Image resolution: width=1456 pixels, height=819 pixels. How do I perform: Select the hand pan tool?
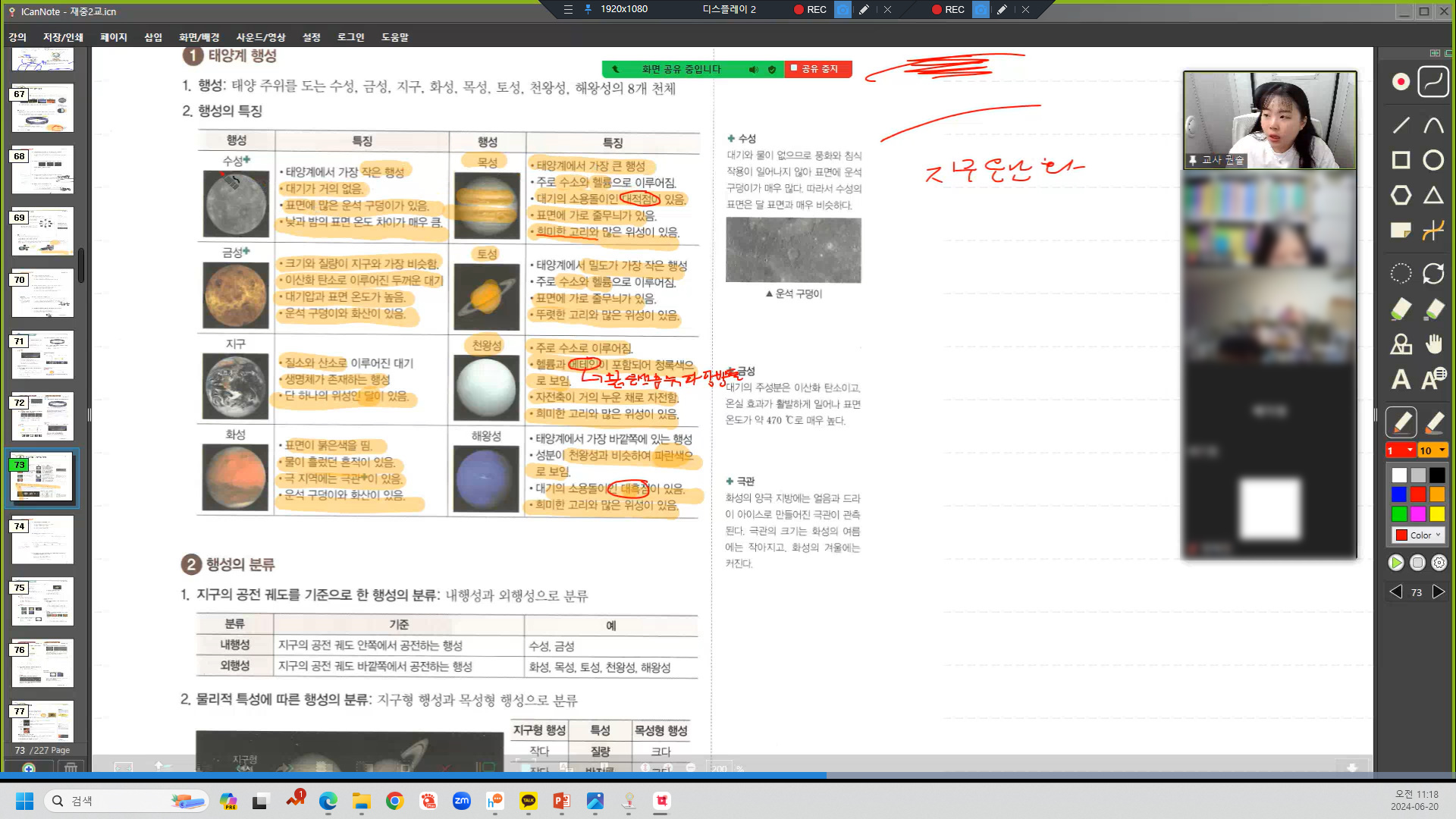point(1433,344)
